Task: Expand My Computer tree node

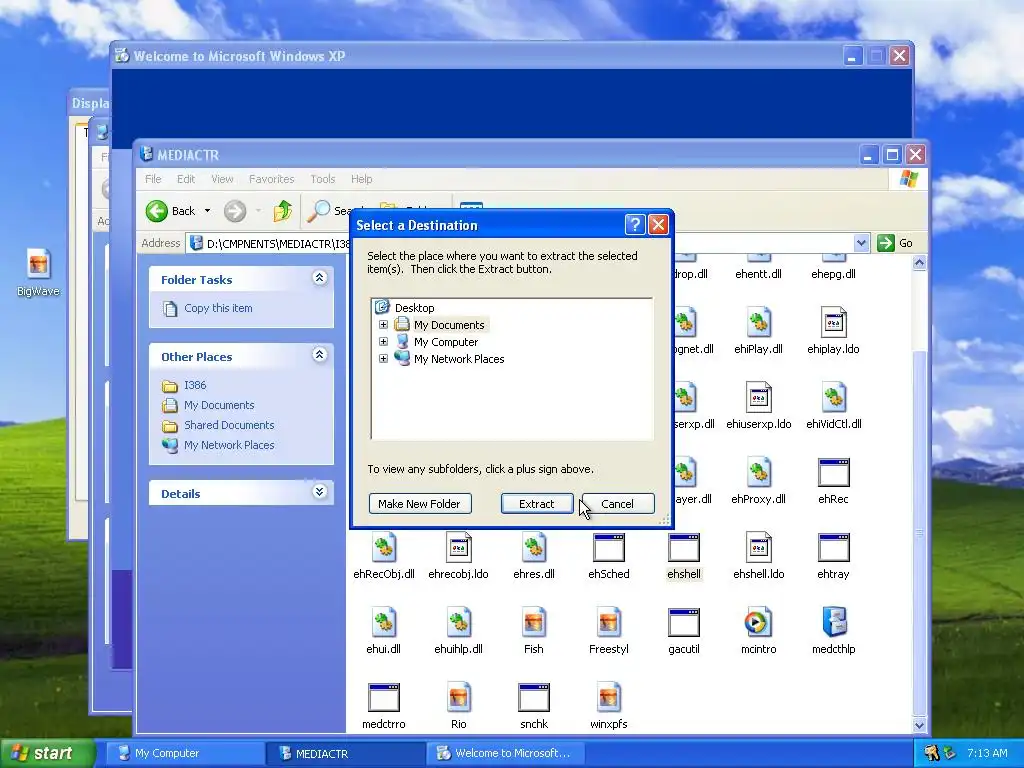Action: (383, 342)
